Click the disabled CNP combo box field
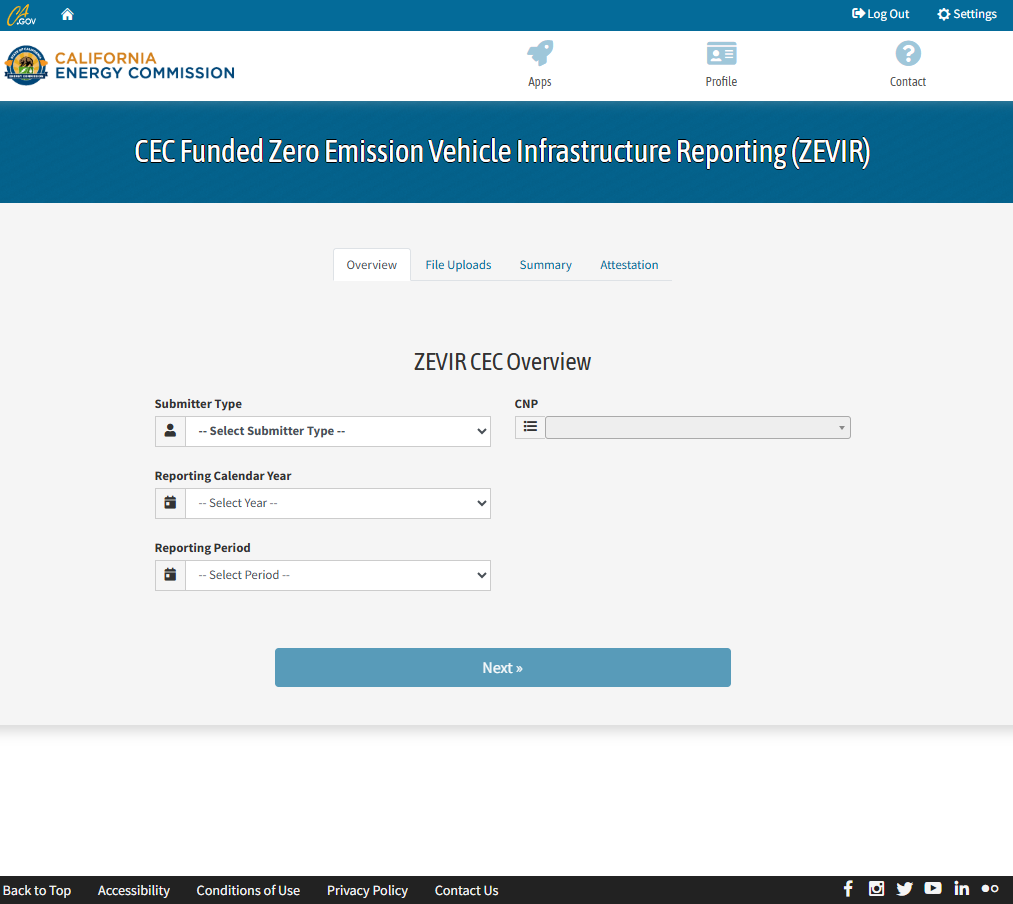 click(x=697, y=427)
